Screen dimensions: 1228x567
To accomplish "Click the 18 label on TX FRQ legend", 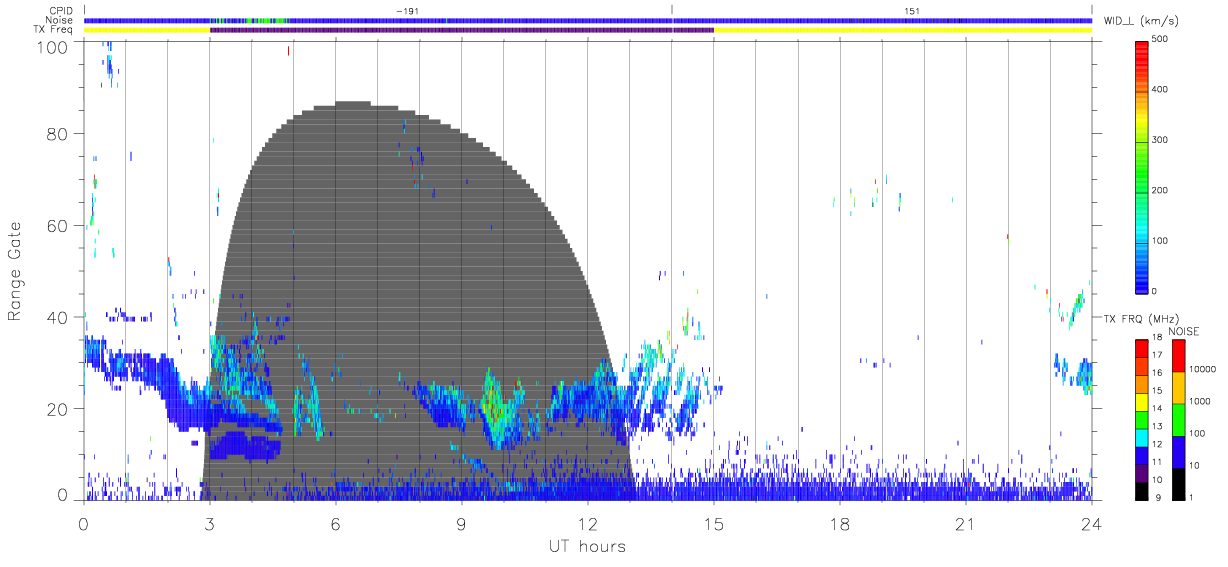I will (1159, 339).
